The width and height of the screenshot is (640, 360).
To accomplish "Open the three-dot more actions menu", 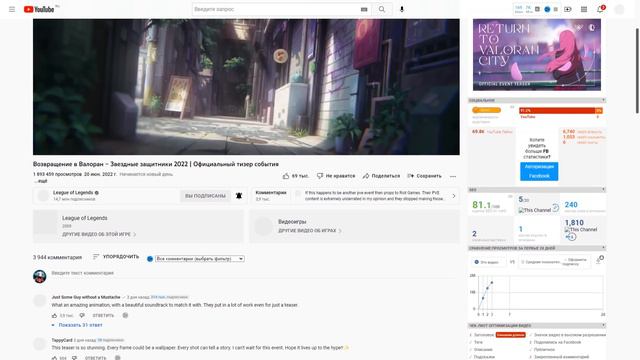I will (x=453, y=176).
